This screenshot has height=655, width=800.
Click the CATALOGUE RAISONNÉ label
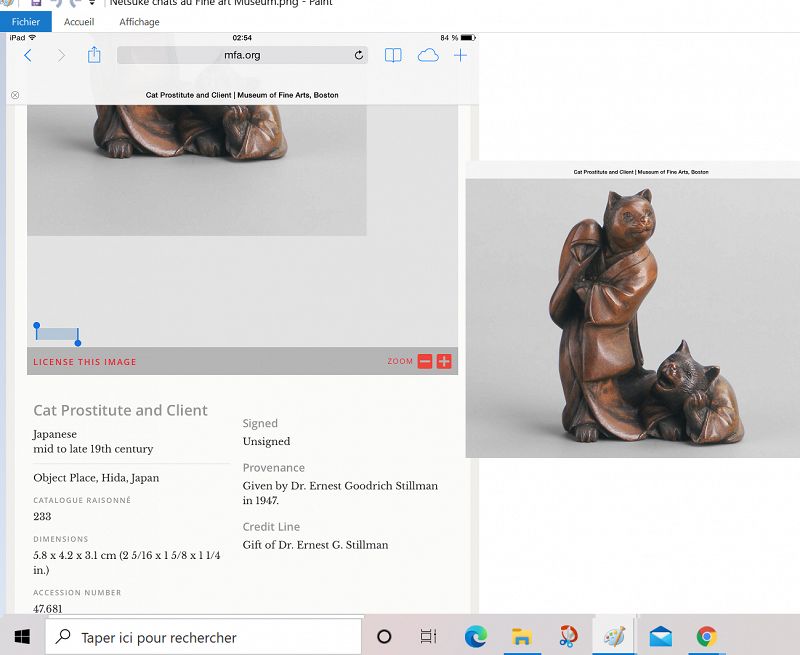tap(82, 500)
